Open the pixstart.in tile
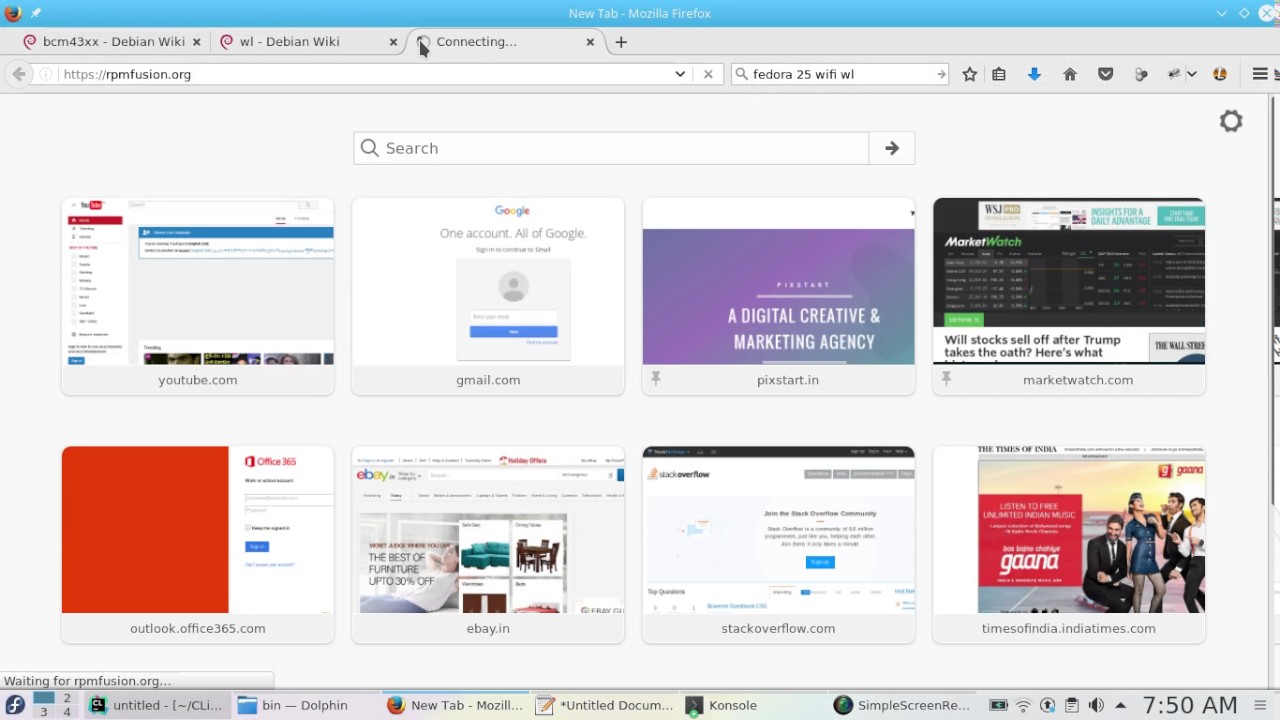Viewport: 1280px width, 720px height. tap(778, 296)
